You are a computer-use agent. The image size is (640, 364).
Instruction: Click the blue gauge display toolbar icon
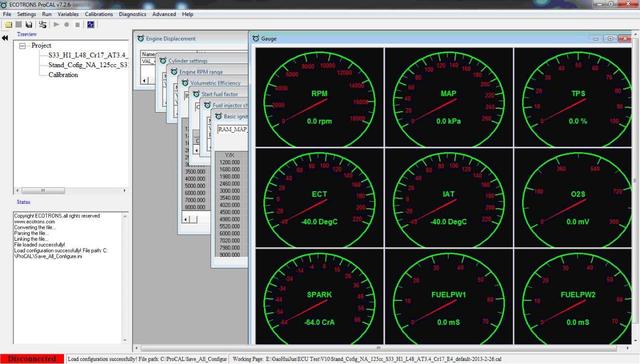pos(91,24)
